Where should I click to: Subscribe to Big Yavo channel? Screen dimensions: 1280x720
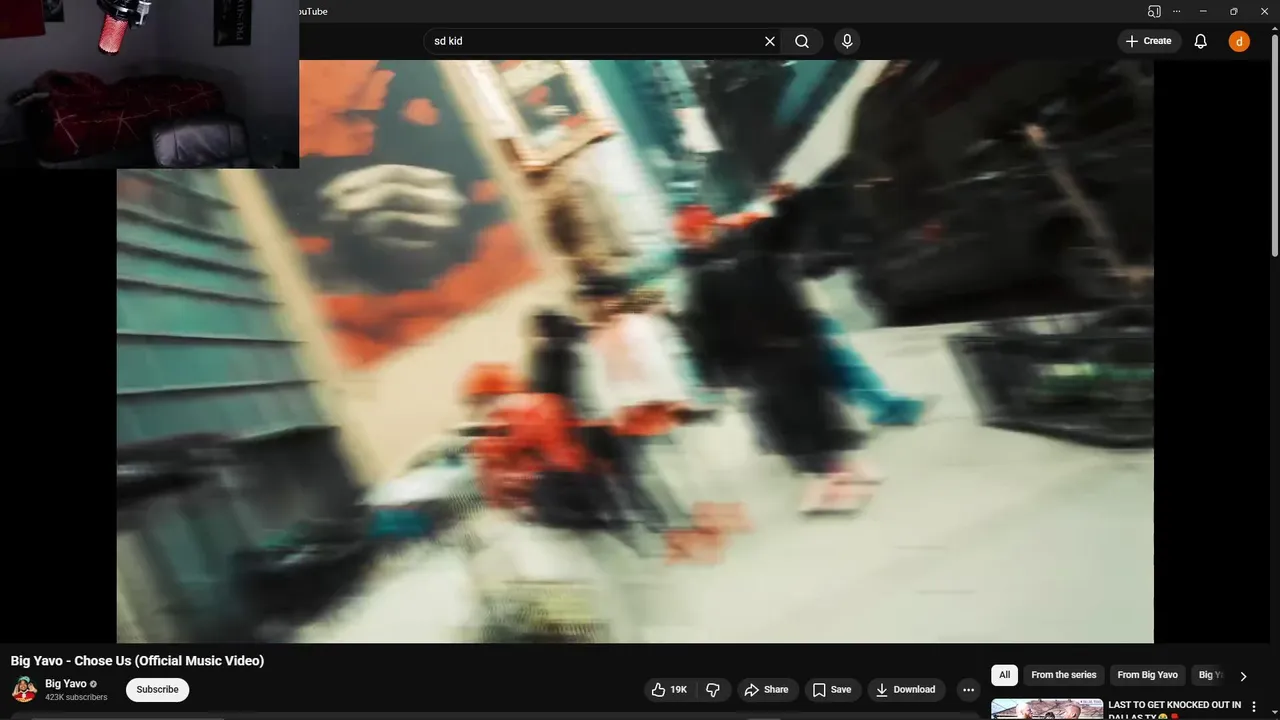pyautogui.click(x=157, y=689)
